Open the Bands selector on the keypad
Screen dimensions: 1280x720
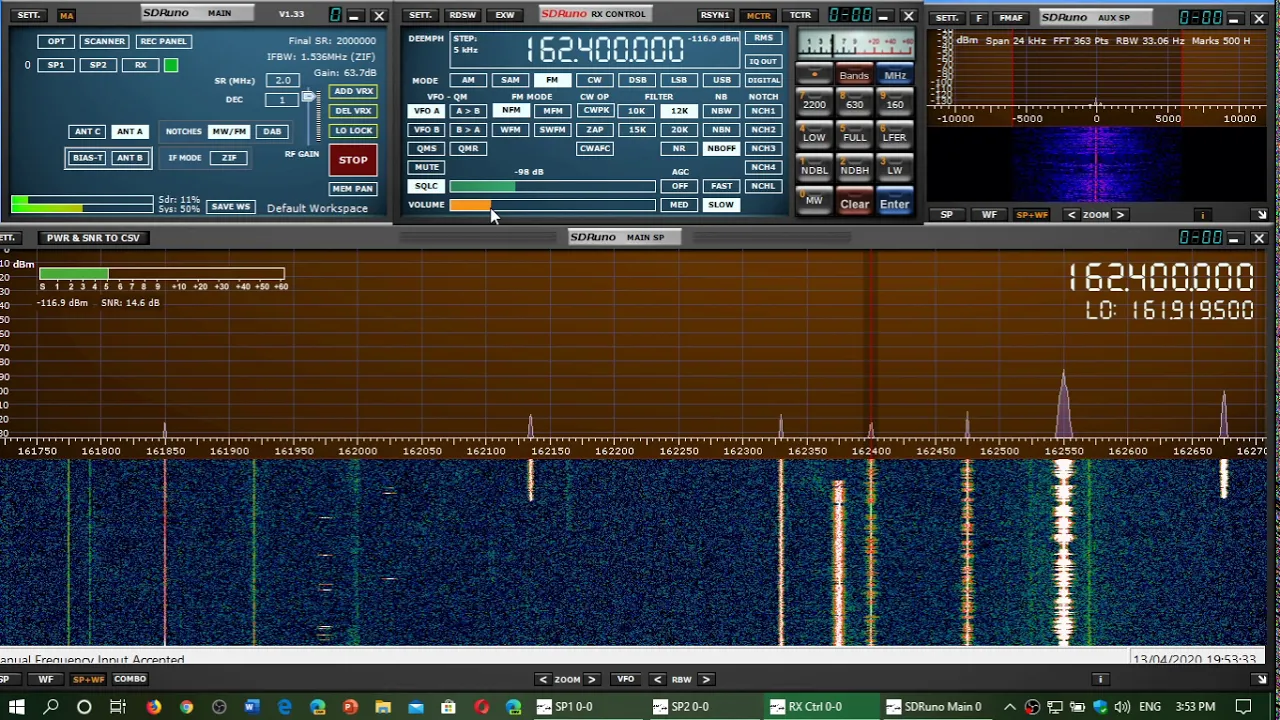tap(854, 75)
